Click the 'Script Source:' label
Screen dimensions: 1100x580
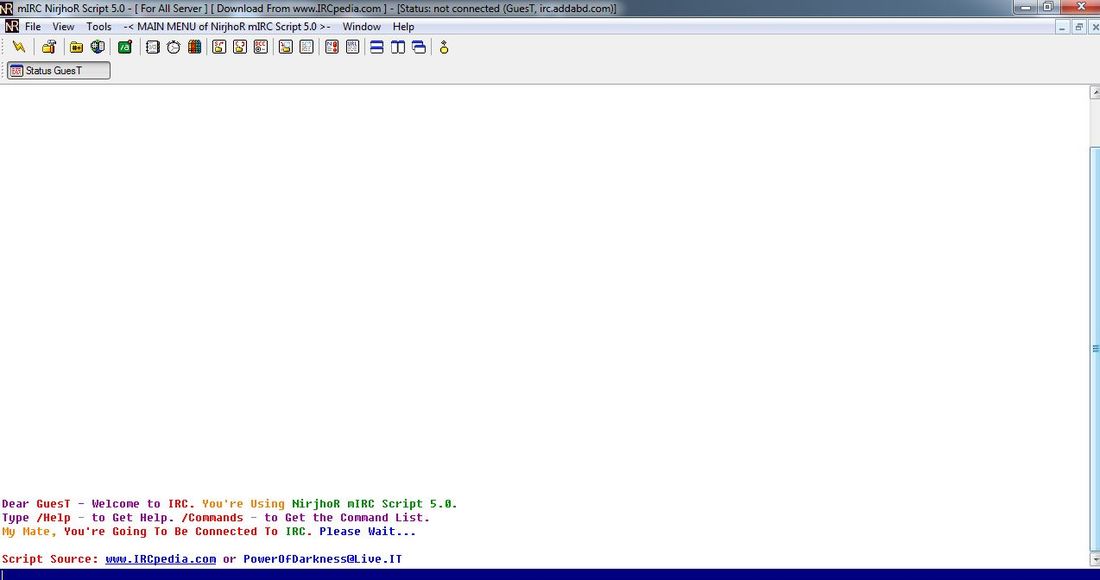pos(51,559)
